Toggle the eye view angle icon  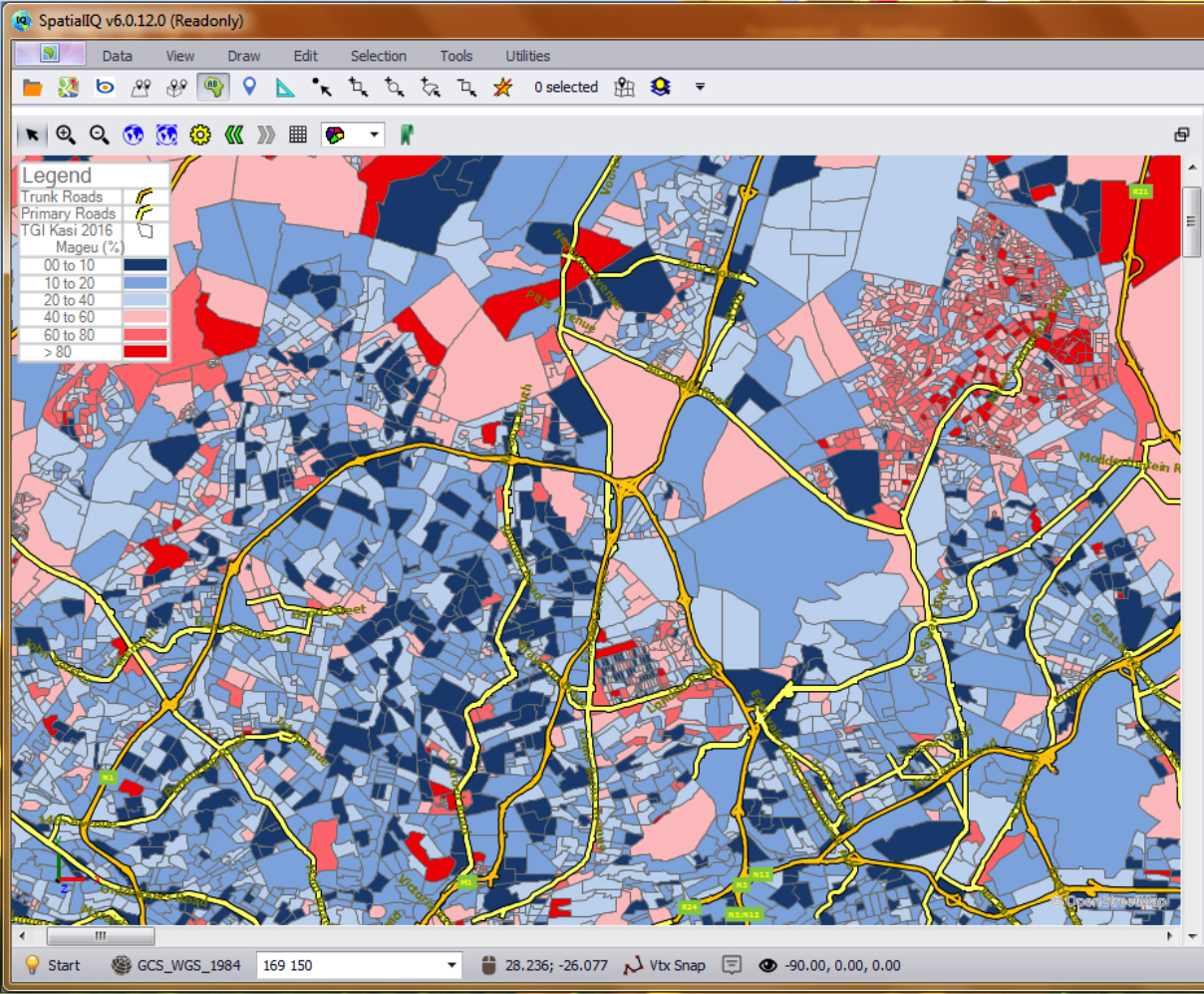(767, 965)
